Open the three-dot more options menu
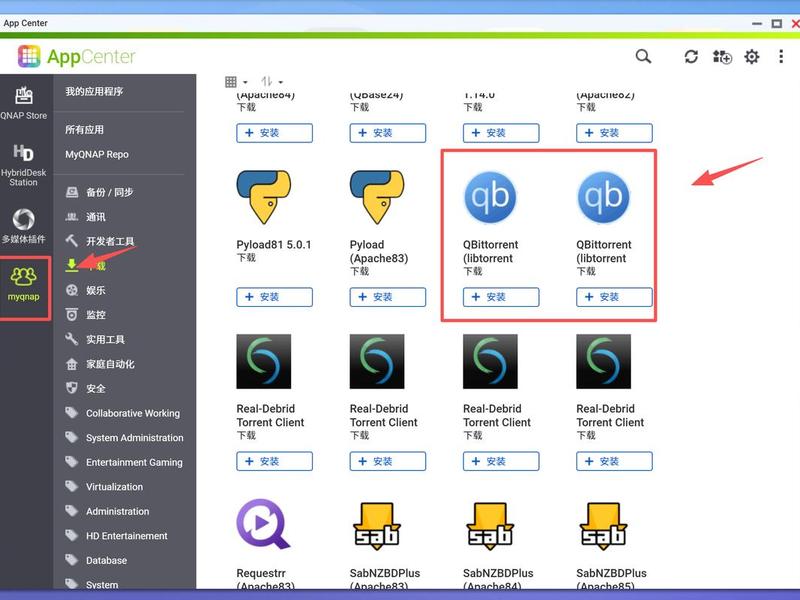 coord(781,57)
